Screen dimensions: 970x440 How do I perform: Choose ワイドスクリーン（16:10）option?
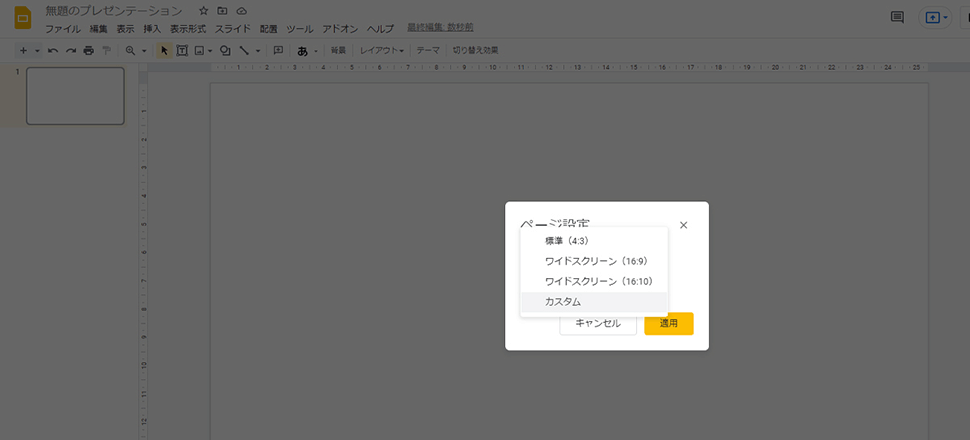(x=594, y=282)
